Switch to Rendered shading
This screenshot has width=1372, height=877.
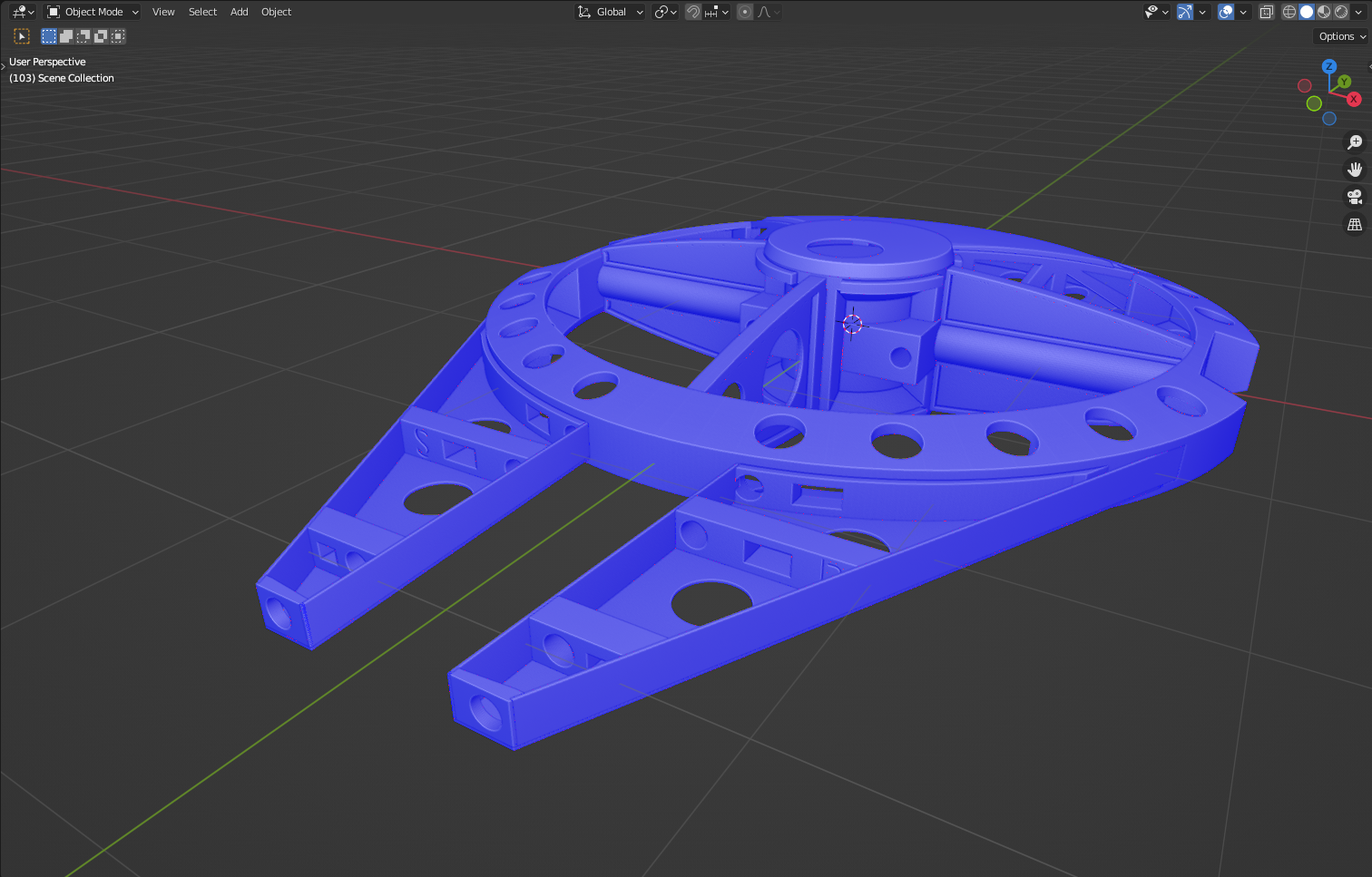(1341, 12)
